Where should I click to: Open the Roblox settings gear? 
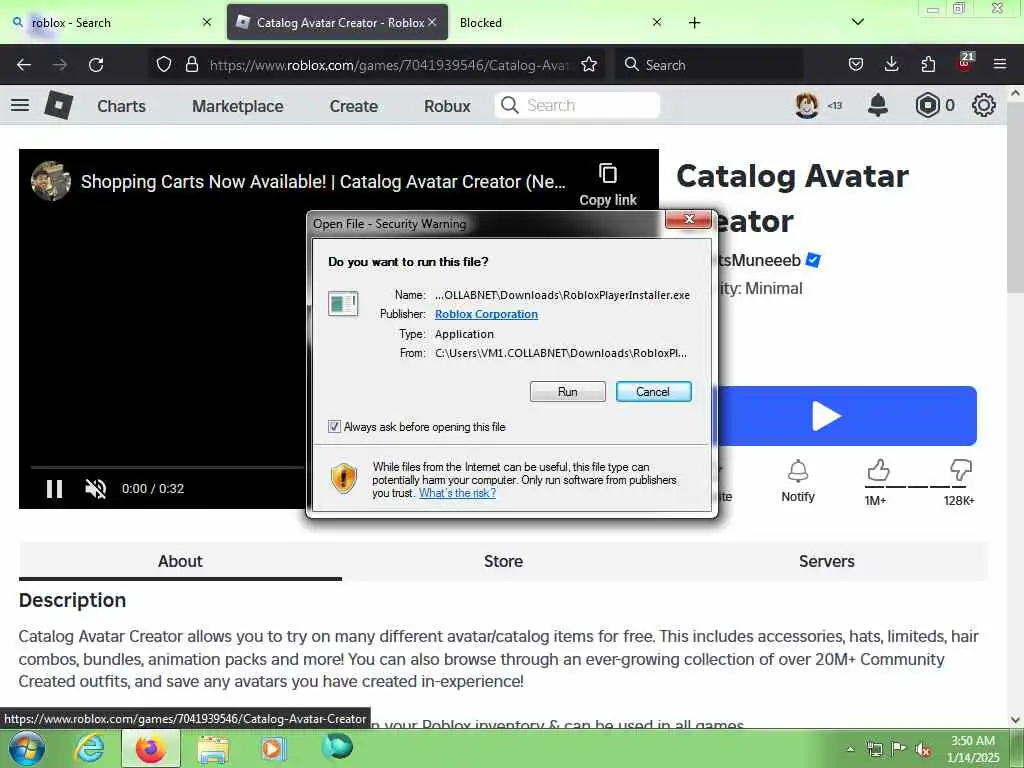coord(984,105)
